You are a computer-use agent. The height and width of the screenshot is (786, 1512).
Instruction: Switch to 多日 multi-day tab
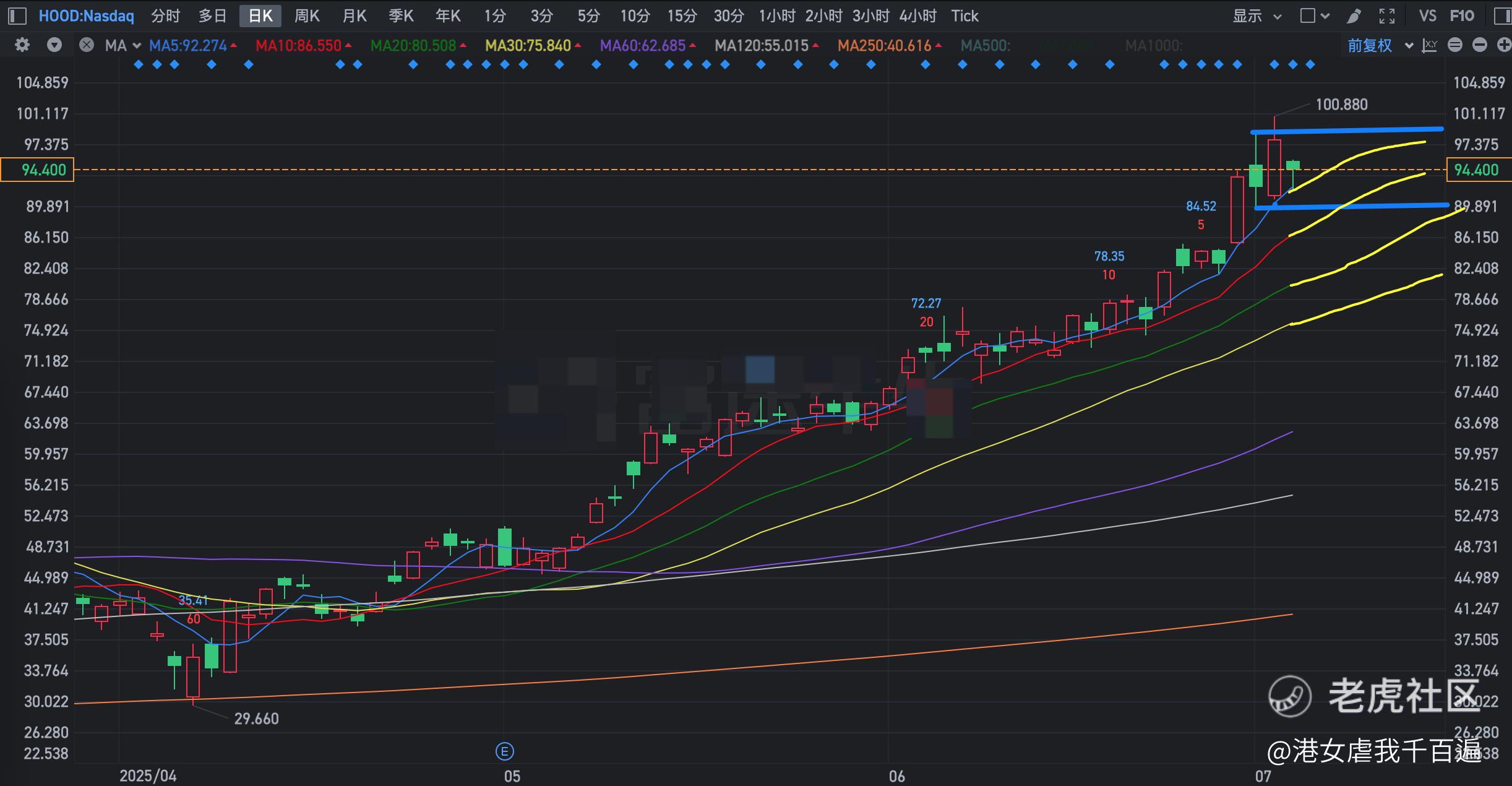point(212,16)
